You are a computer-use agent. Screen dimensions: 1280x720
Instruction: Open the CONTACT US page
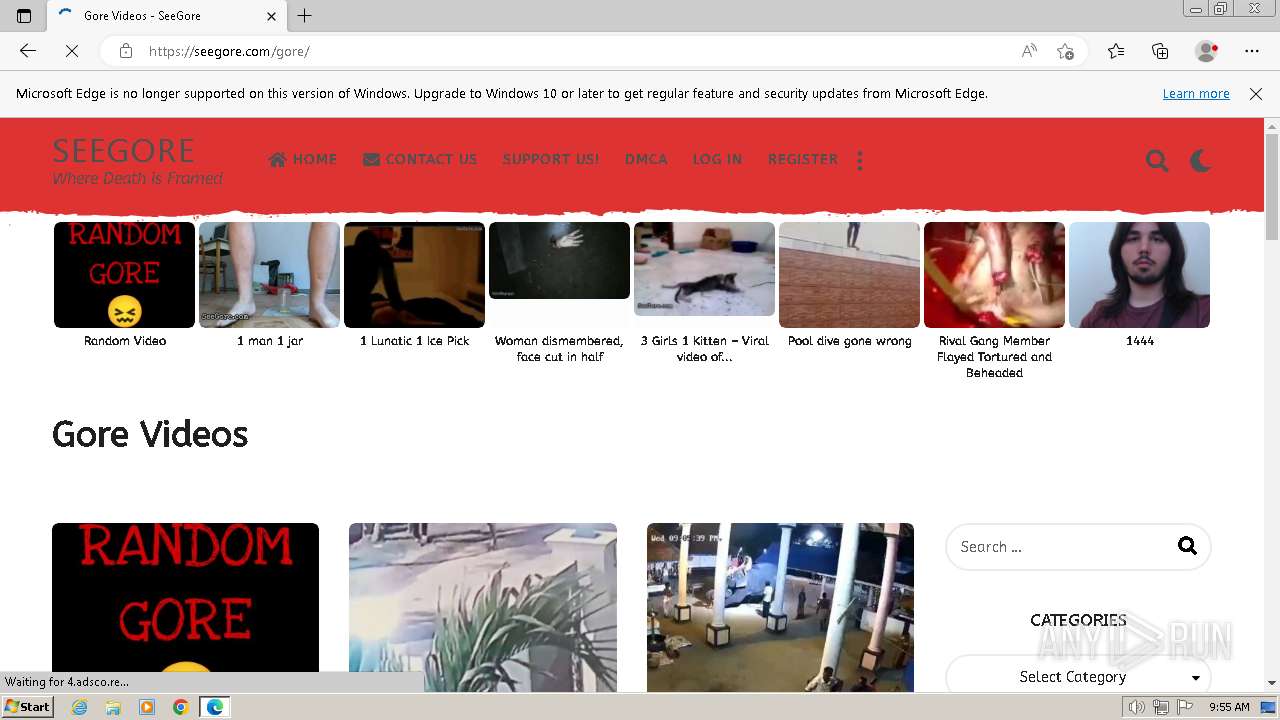[x=420, y=159]
